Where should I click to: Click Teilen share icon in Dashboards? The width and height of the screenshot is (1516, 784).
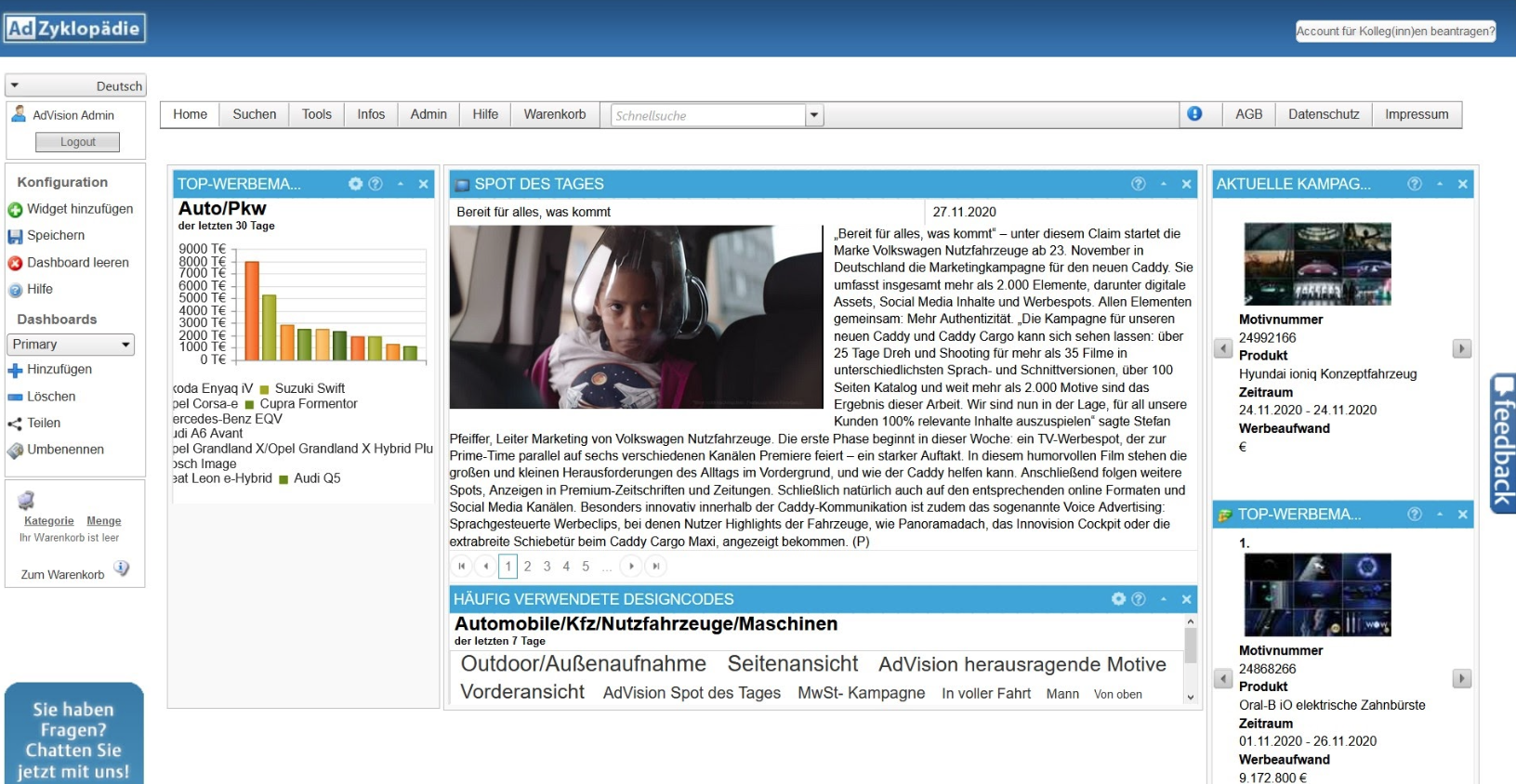(x=15, y=424)
